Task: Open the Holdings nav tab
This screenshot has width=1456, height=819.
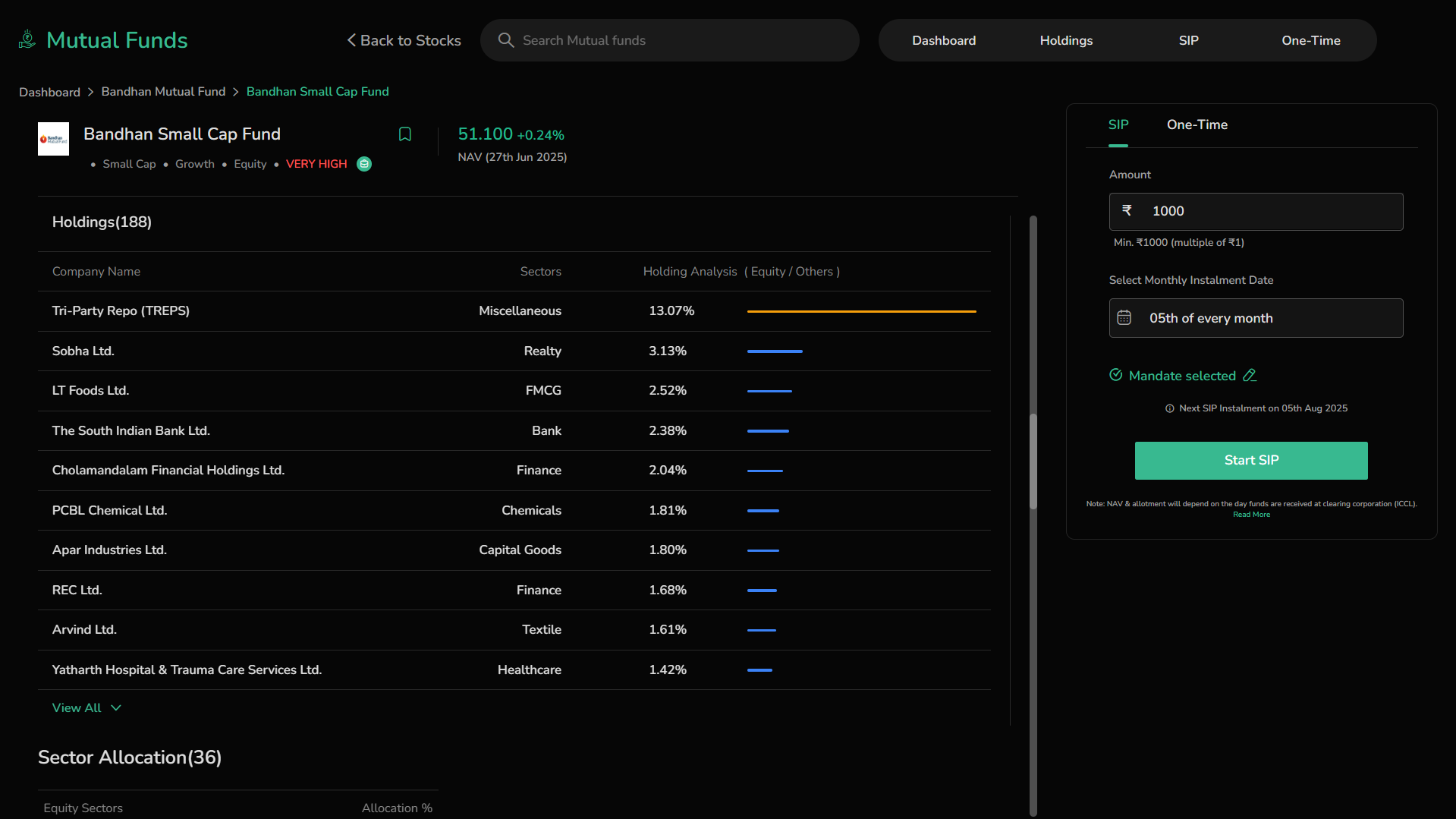Action: coord(1066,40)
